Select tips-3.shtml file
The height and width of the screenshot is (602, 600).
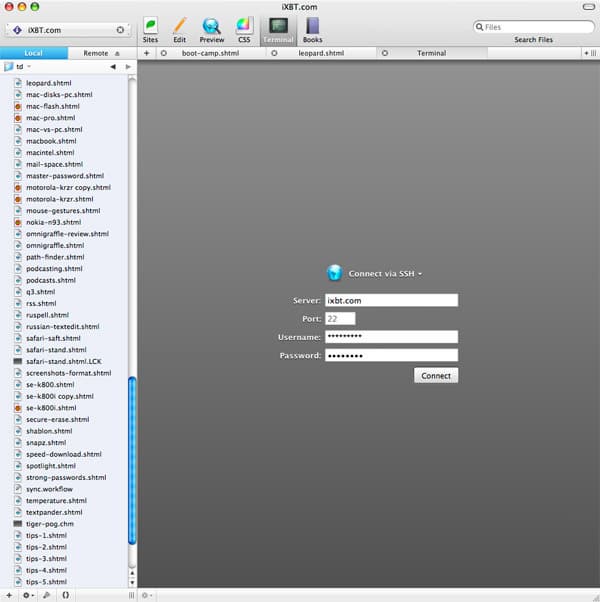(46, 559)
